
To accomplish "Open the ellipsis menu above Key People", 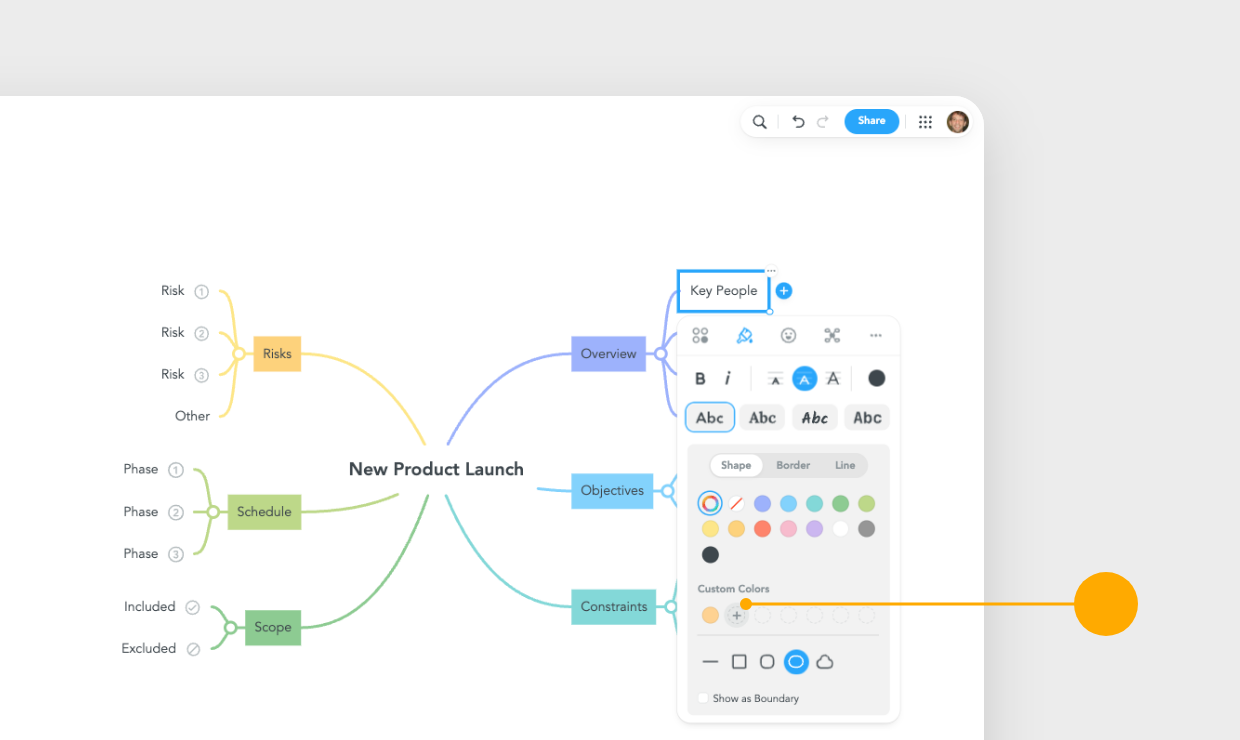I will click(770, 270).
